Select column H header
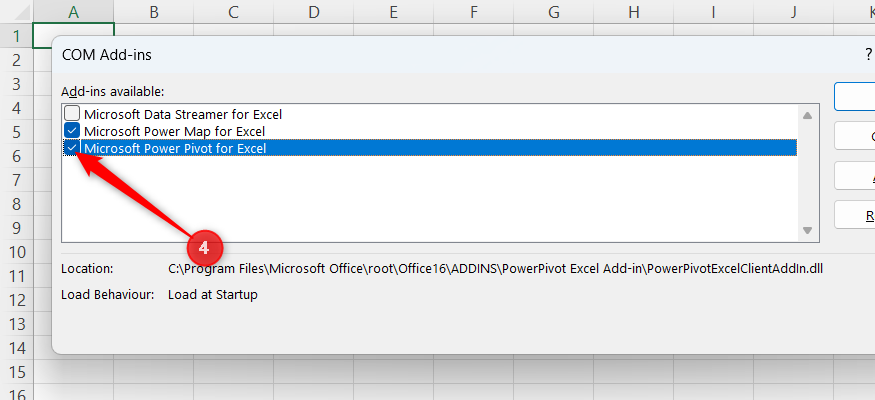Screen dimensions: 875x400 point(633,12)
